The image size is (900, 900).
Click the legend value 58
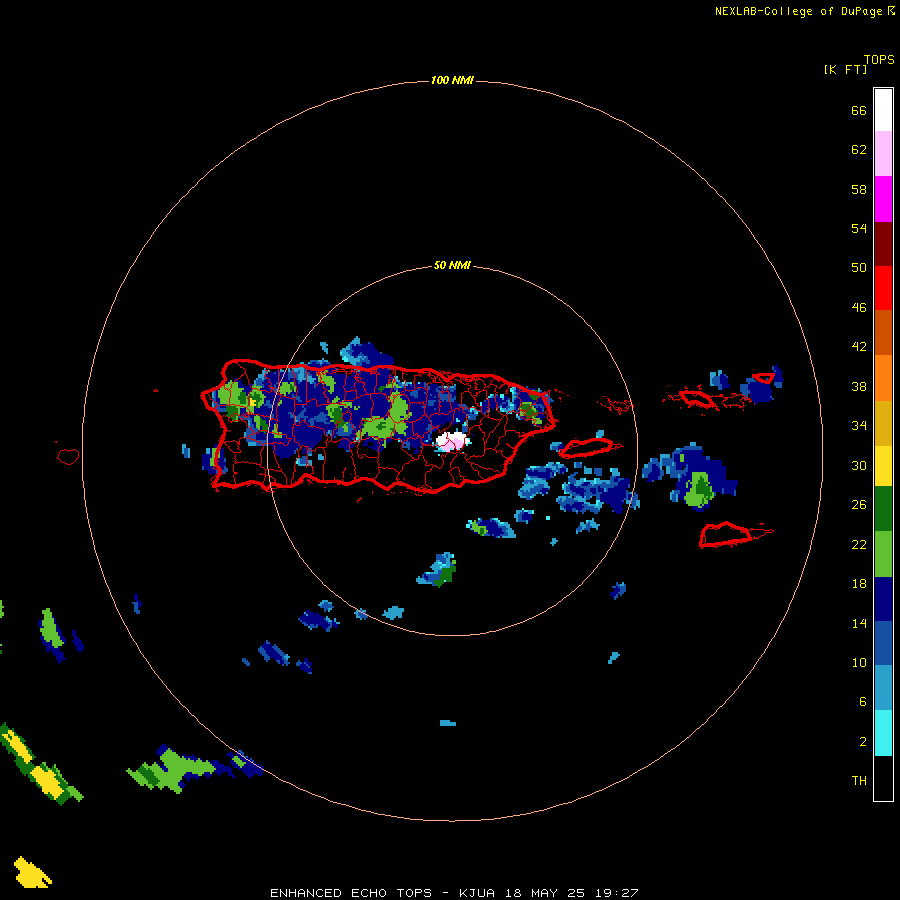click(859, 189)
